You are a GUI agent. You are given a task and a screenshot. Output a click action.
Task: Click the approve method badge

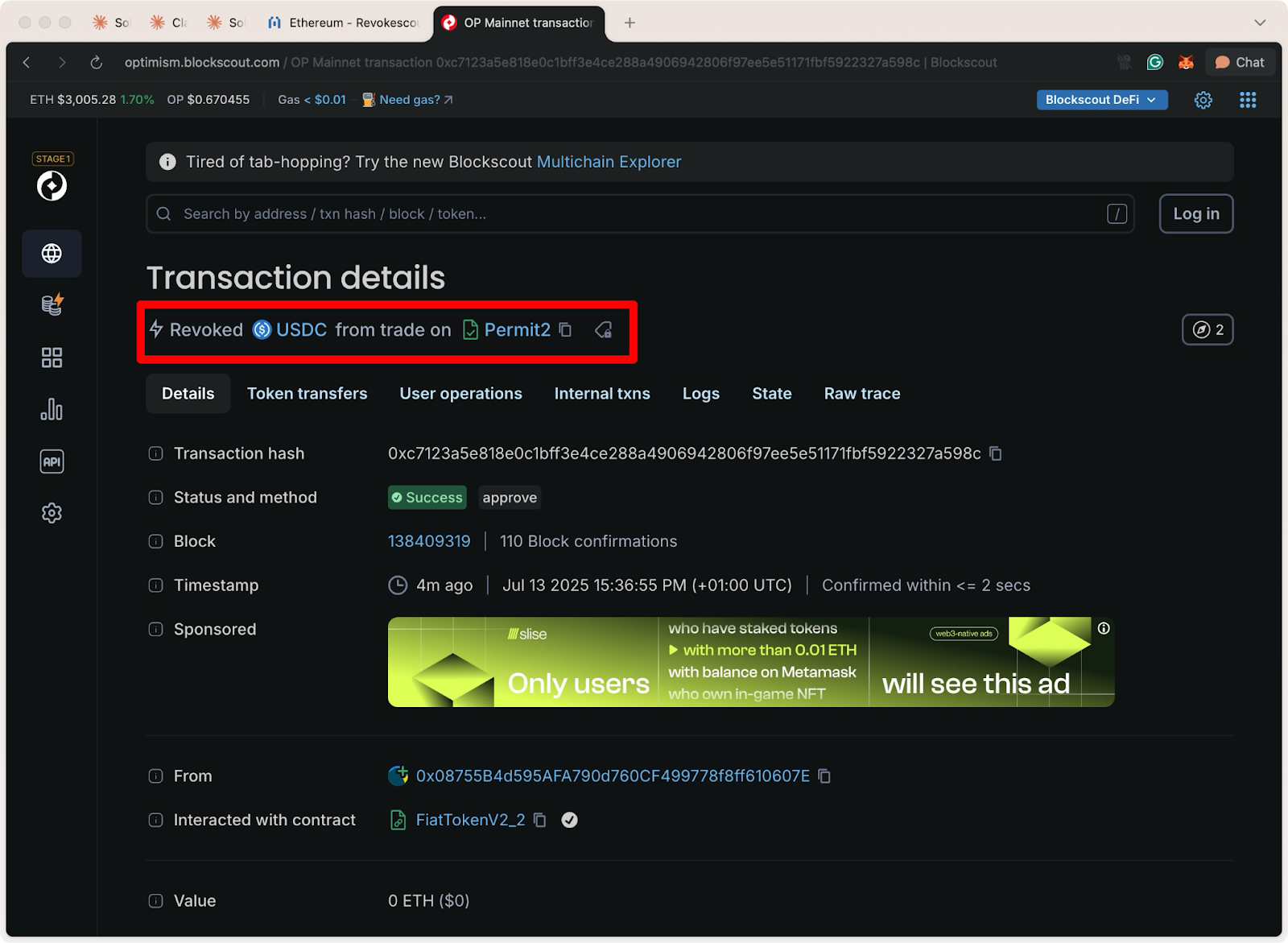click(510, 498)
